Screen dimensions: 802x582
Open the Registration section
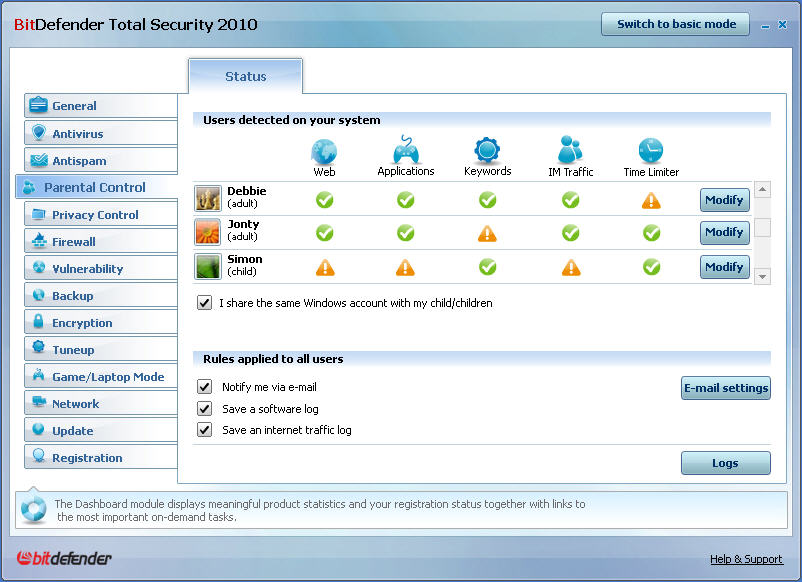101,458
